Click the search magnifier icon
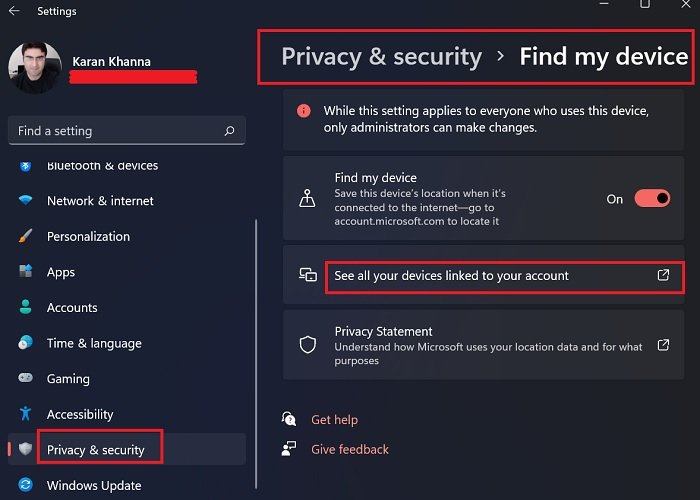 coord(230,131)
